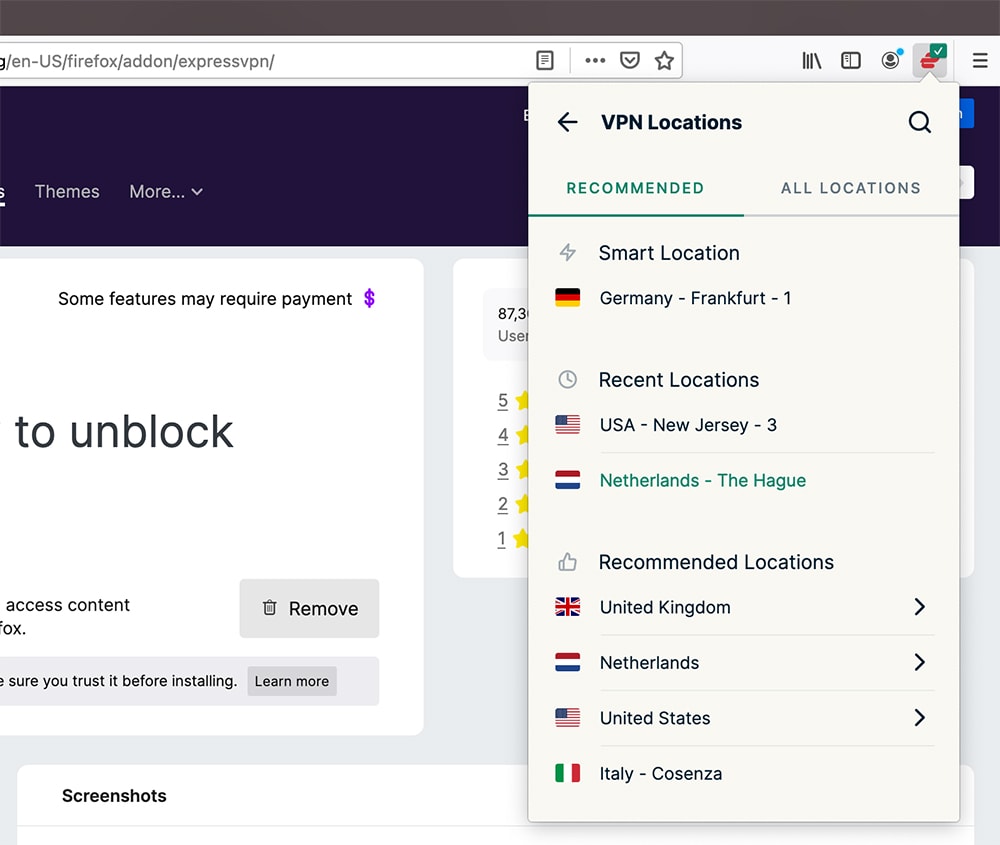The height and width of the screenshot is (845, 1000).
Task: Expand United Kingdom server locations
Action: [x=919, y=606]
